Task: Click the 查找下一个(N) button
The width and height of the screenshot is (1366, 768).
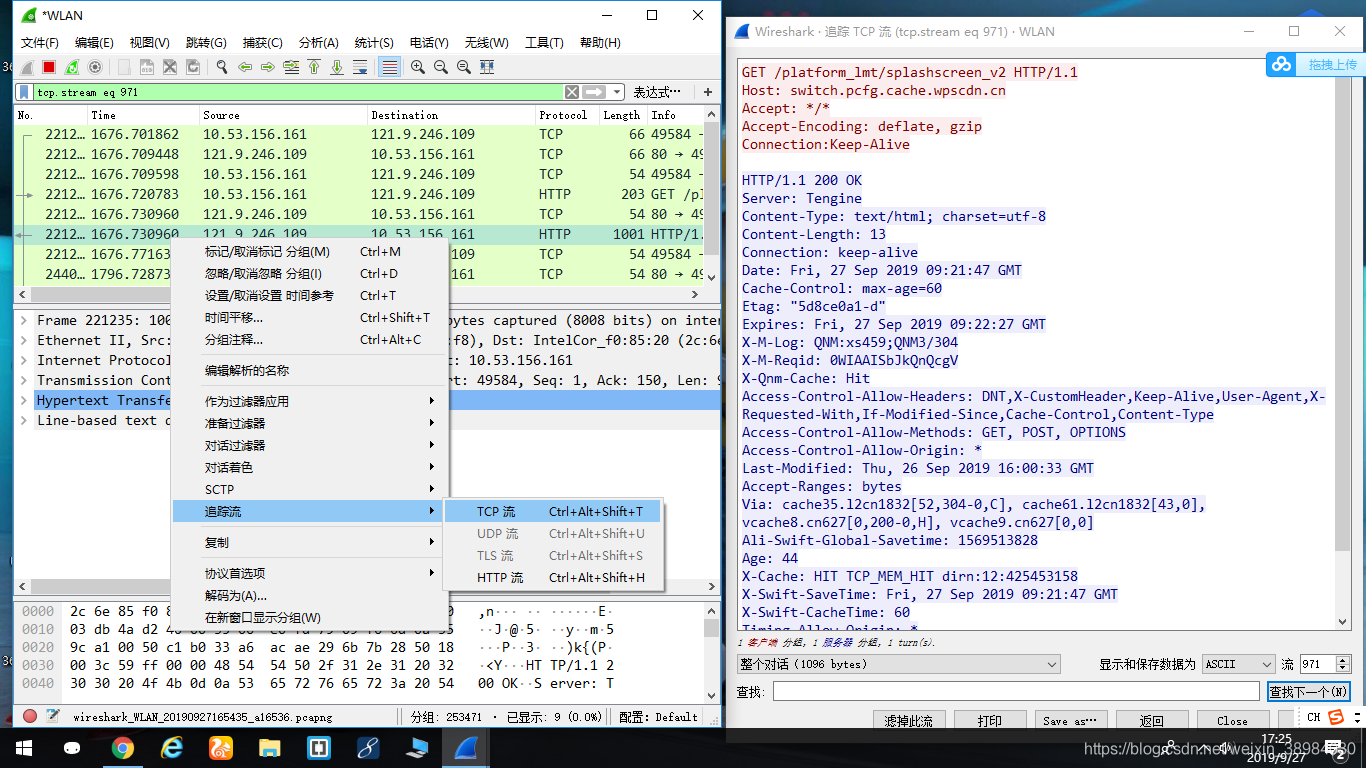Action: pos(1309,691)
